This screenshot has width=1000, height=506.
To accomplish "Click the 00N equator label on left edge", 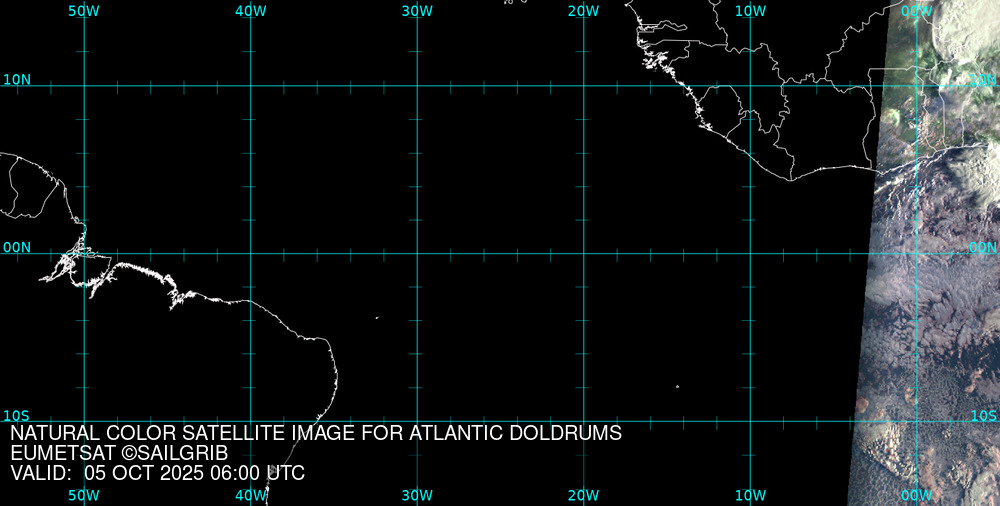I will click(16, 247).
